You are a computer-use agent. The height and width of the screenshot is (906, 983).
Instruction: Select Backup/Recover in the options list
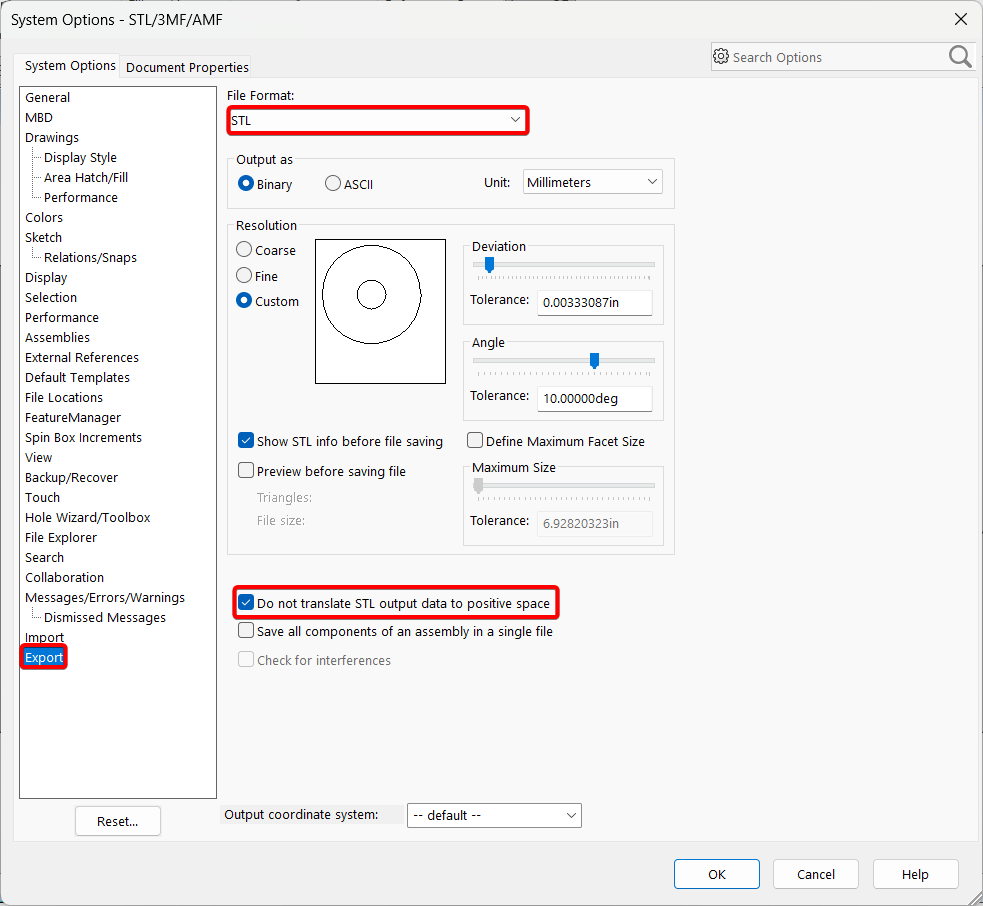71,478
